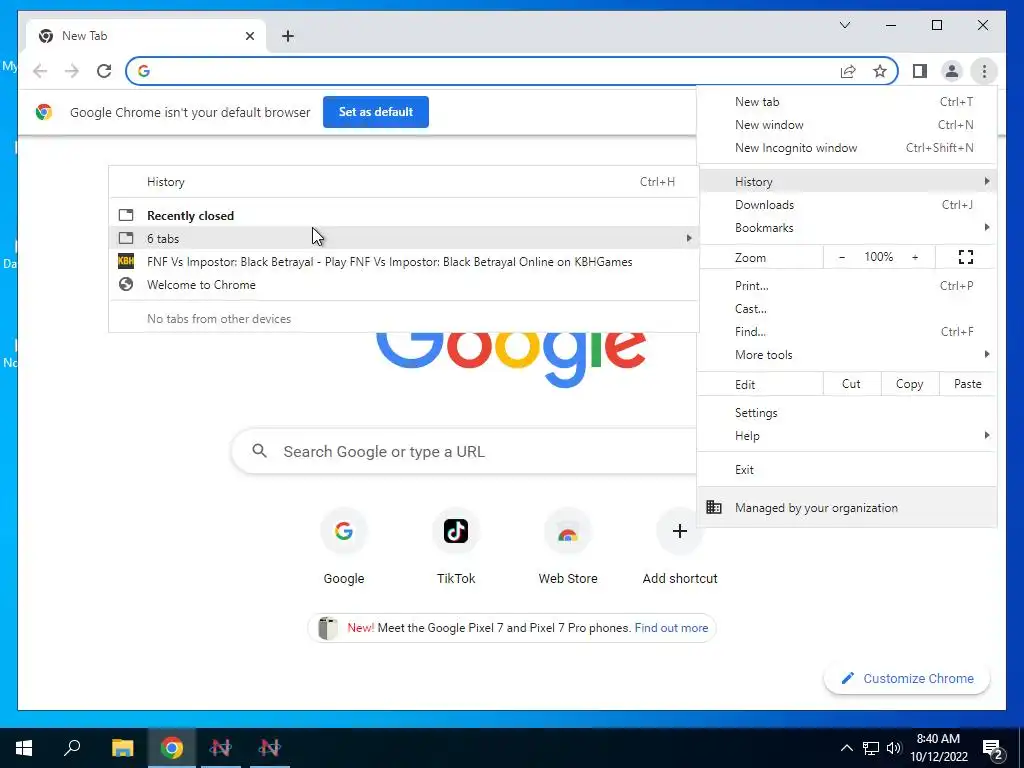Open the KBHGames FNF Vs Impostor entry
The height and width of the screenshot is (768, 1024).
pos(404,262)
